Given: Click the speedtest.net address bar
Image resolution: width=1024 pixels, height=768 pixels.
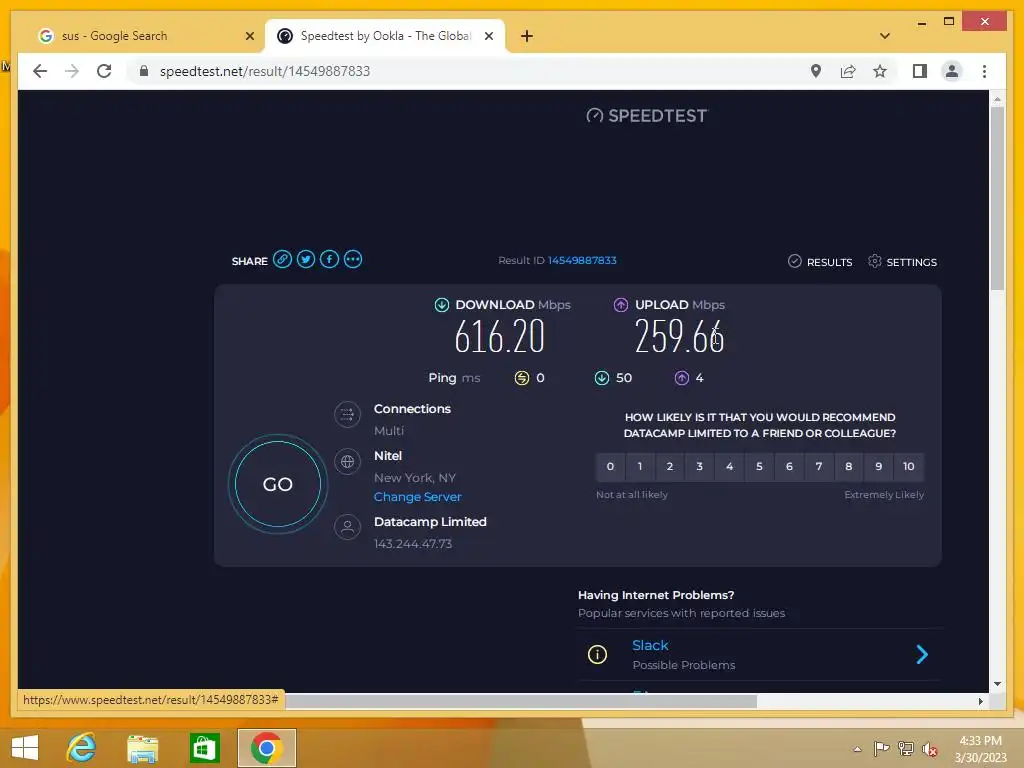Looking at the screenshot, I should tap(470, 71).
